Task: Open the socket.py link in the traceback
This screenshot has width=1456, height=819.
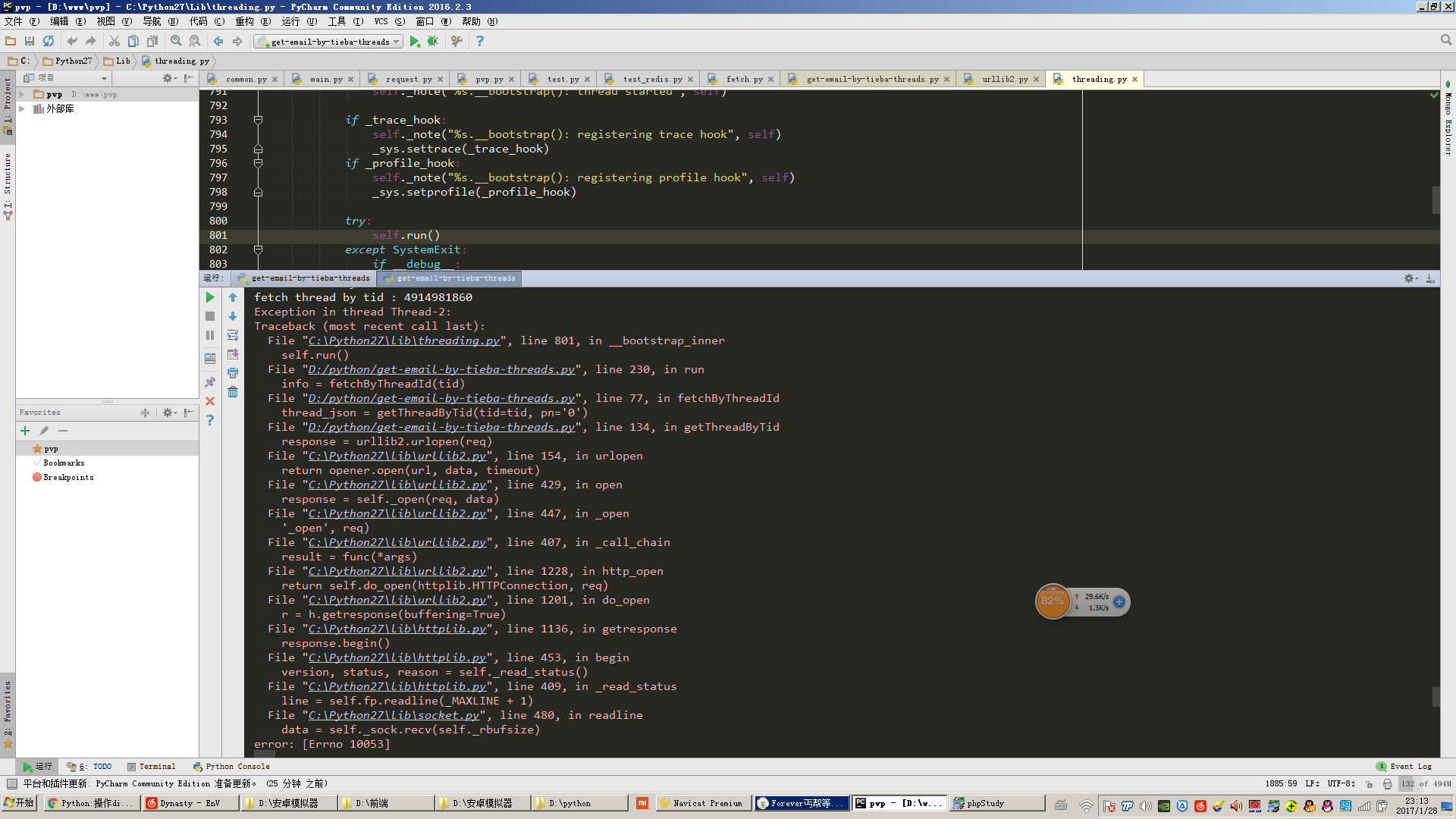Action: tap(394, 715)
